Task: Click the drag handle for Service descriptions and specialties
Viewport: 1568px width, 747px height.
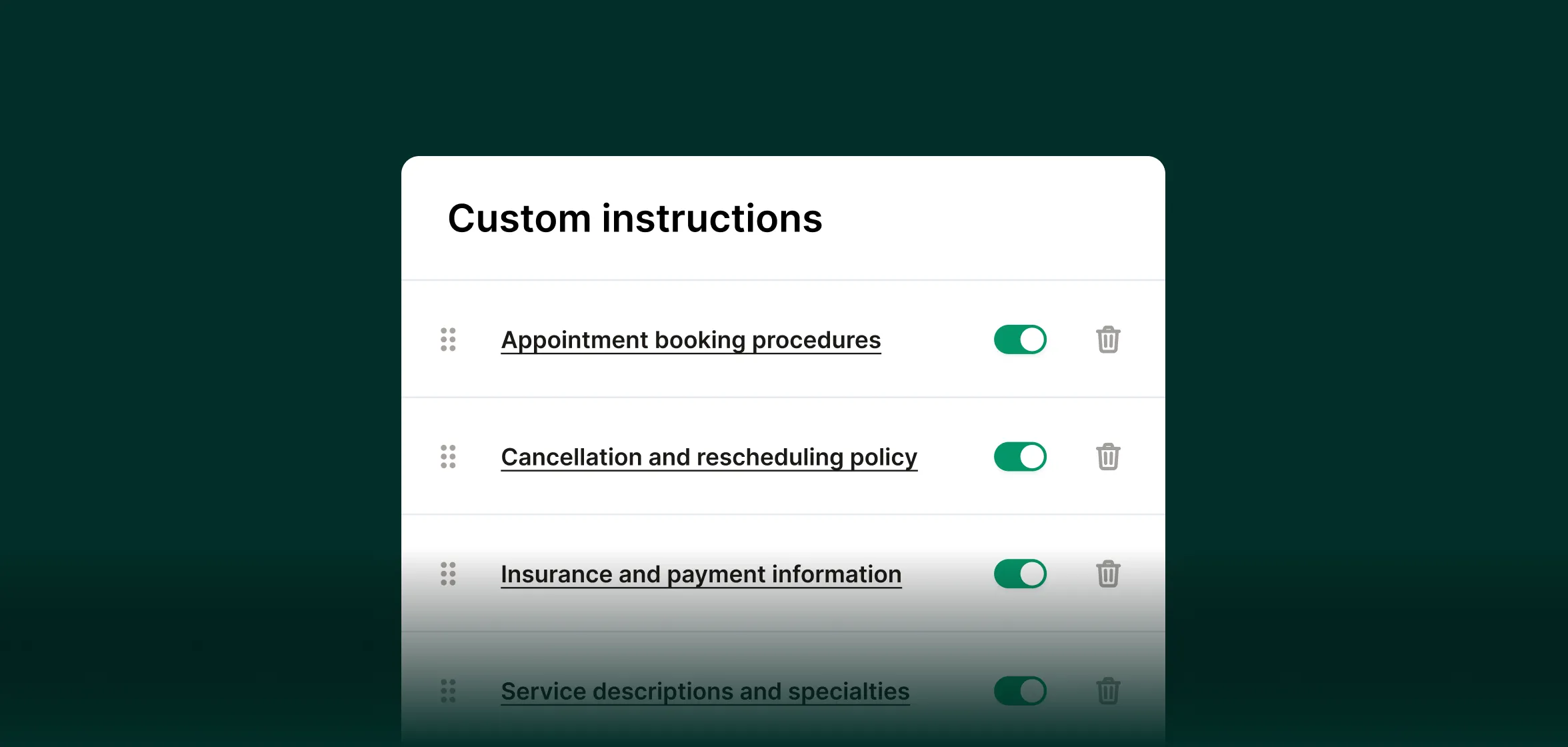Action: coord(448,692)
